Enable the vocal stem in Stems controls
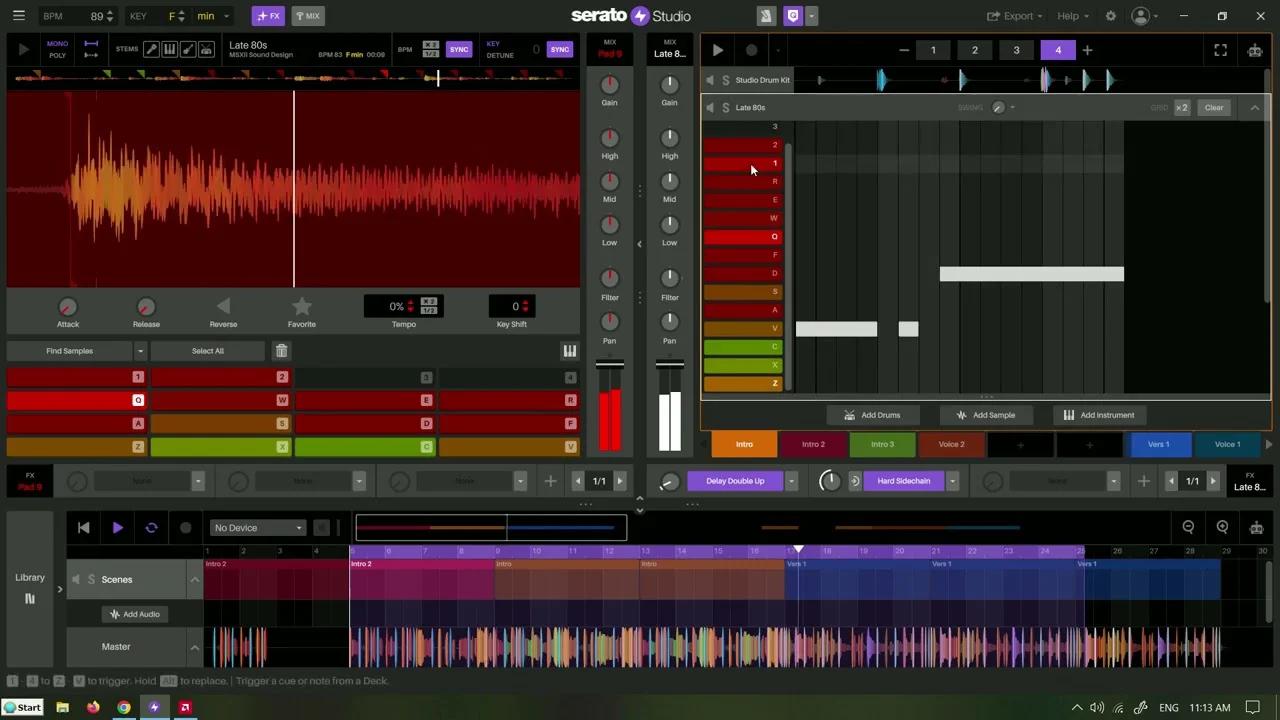Viewport: 1280px width, 720px height. click(152, 49)
